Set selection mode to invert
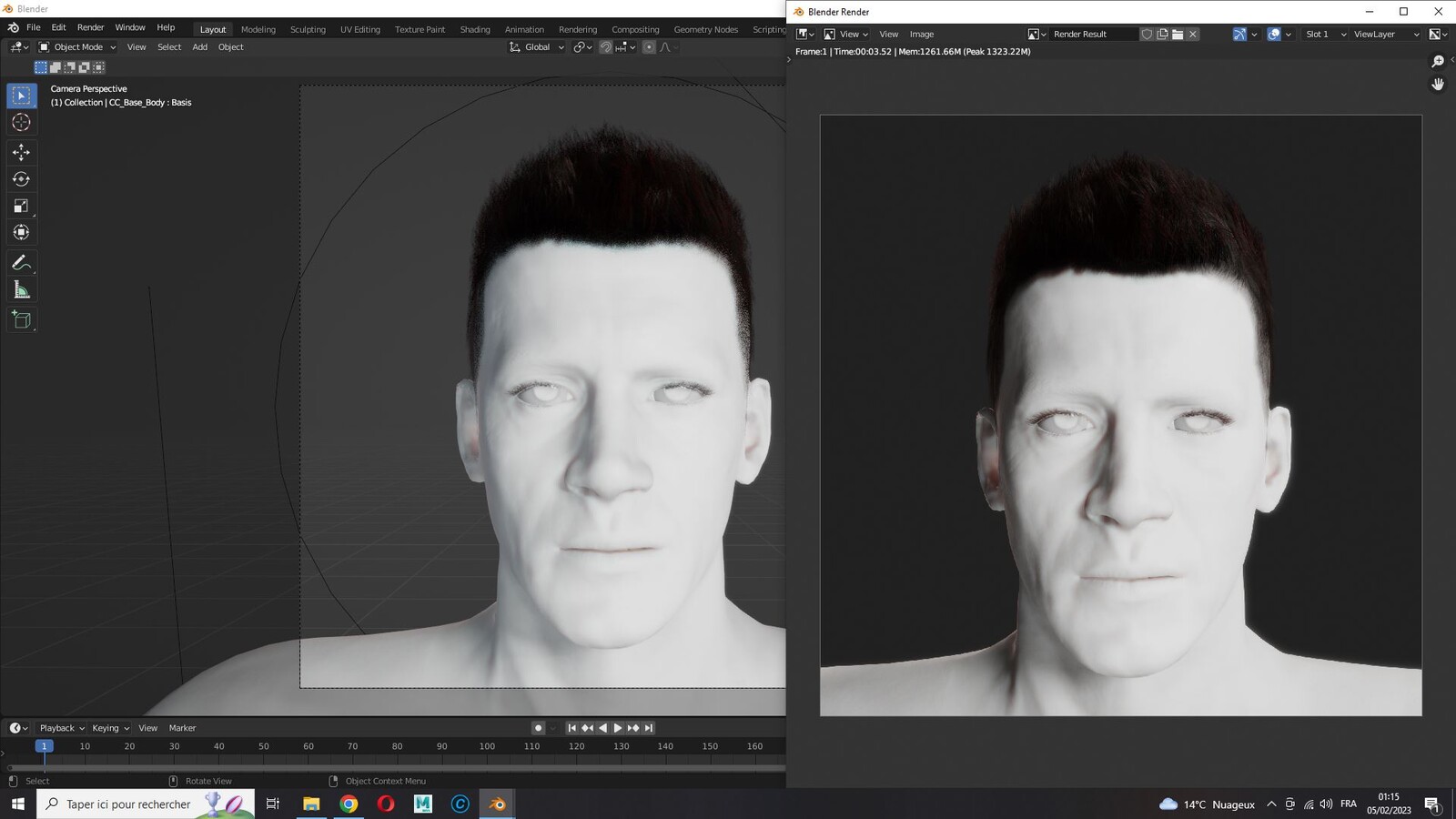The width and height of the screenshot is (1456, 819). 85,67
